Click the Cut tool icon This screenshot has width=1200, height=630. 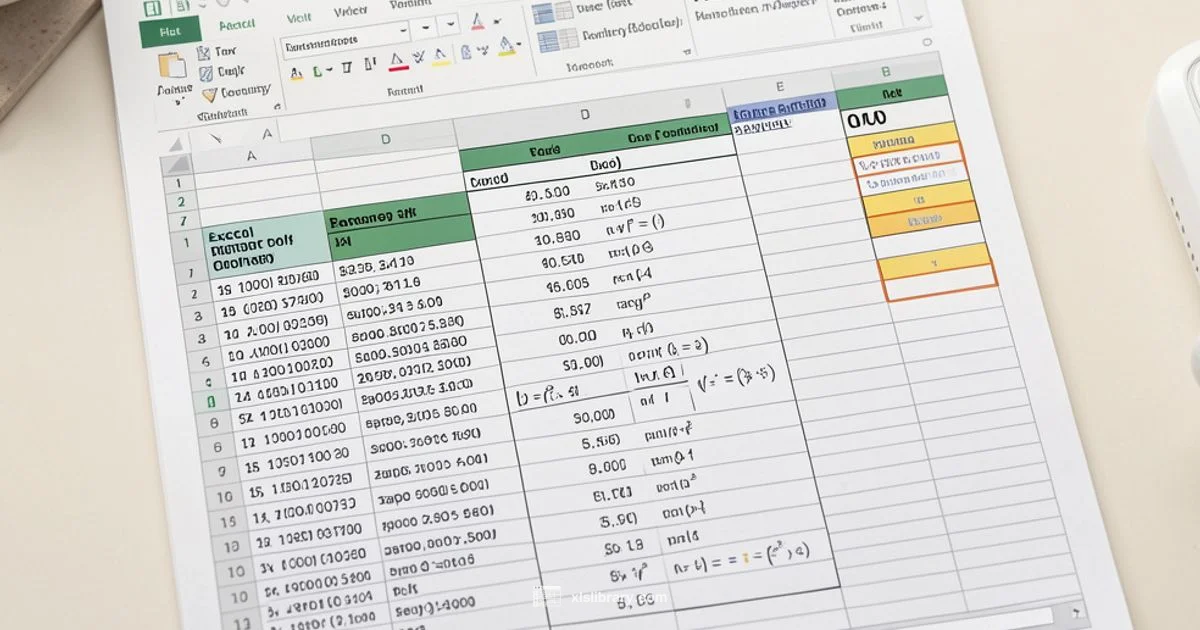(204, 50)
